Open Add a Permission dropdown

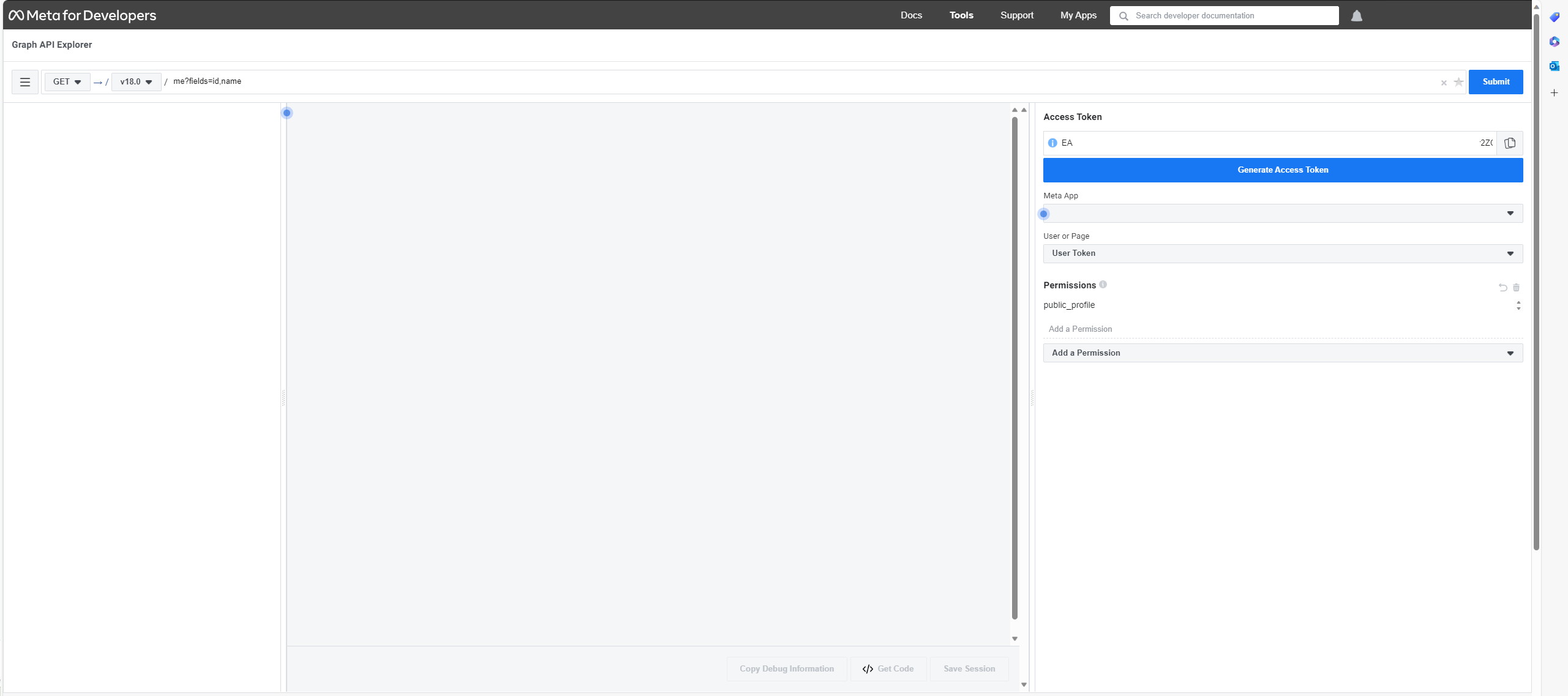[x=1283, y=353]
